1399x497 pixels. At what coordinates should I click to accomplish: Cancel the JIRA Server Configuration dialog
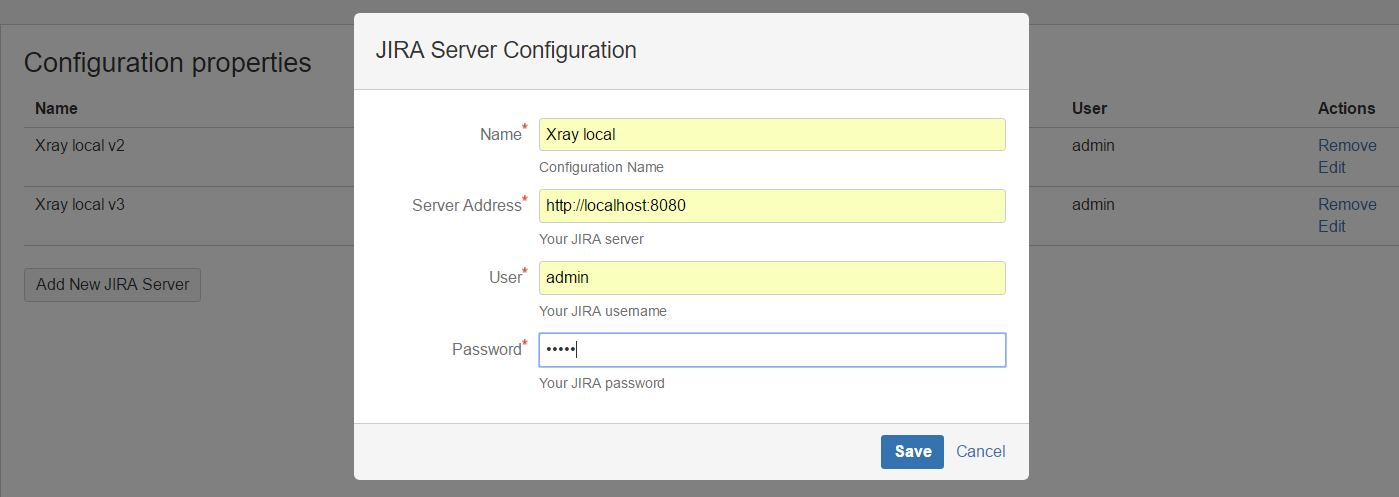(x=981, y=451)
